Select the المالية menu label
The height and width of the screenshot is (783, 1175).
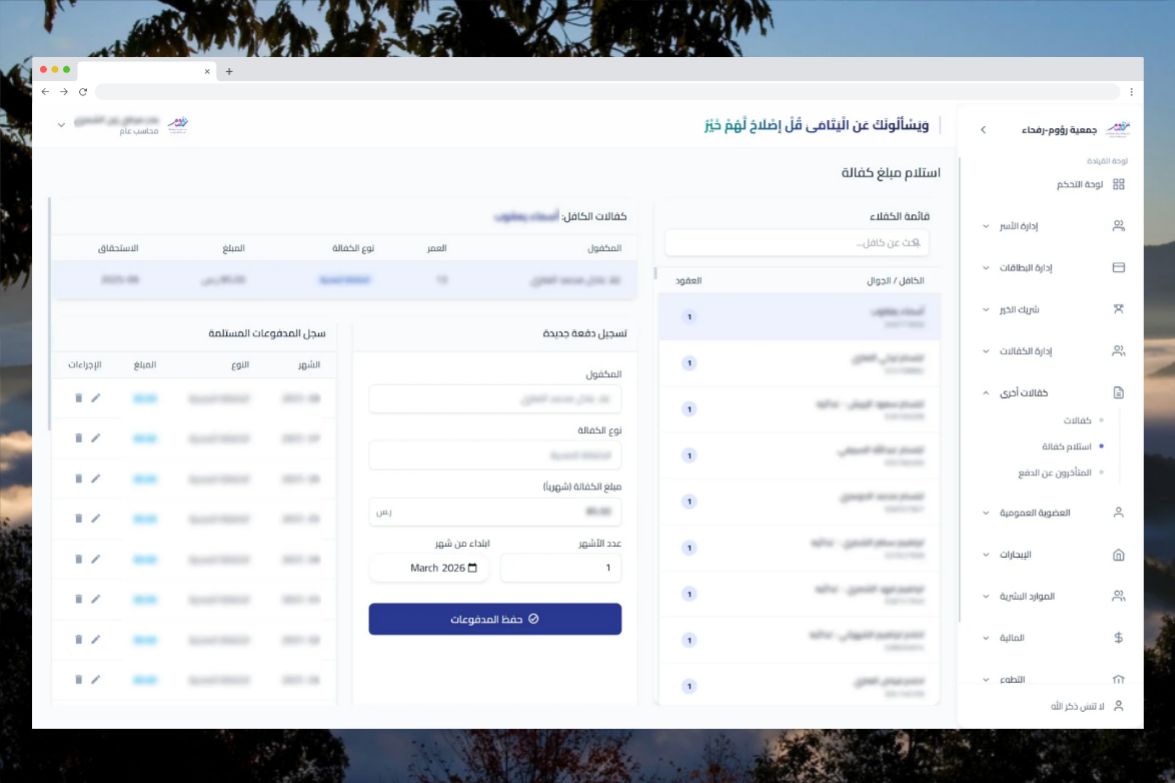coord(1012,638)
